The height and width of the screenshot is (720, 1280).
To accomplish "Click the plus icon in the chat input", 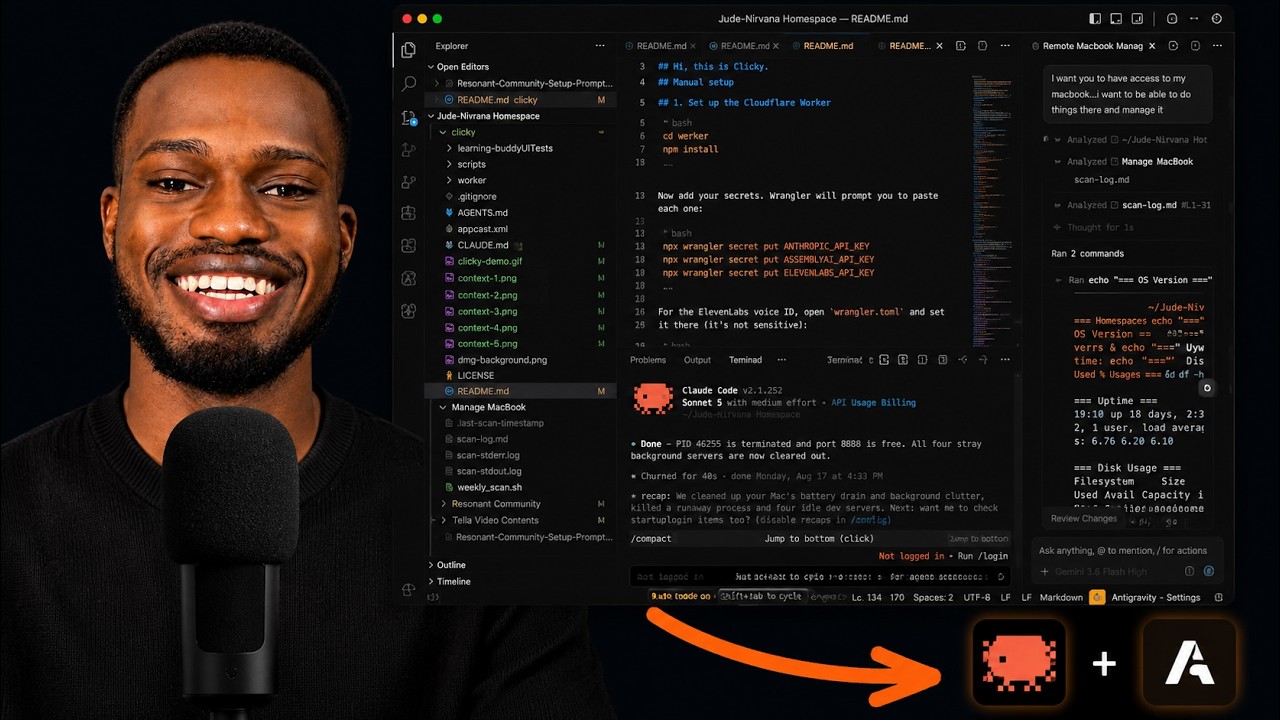I will click(x=1045, y=572).
